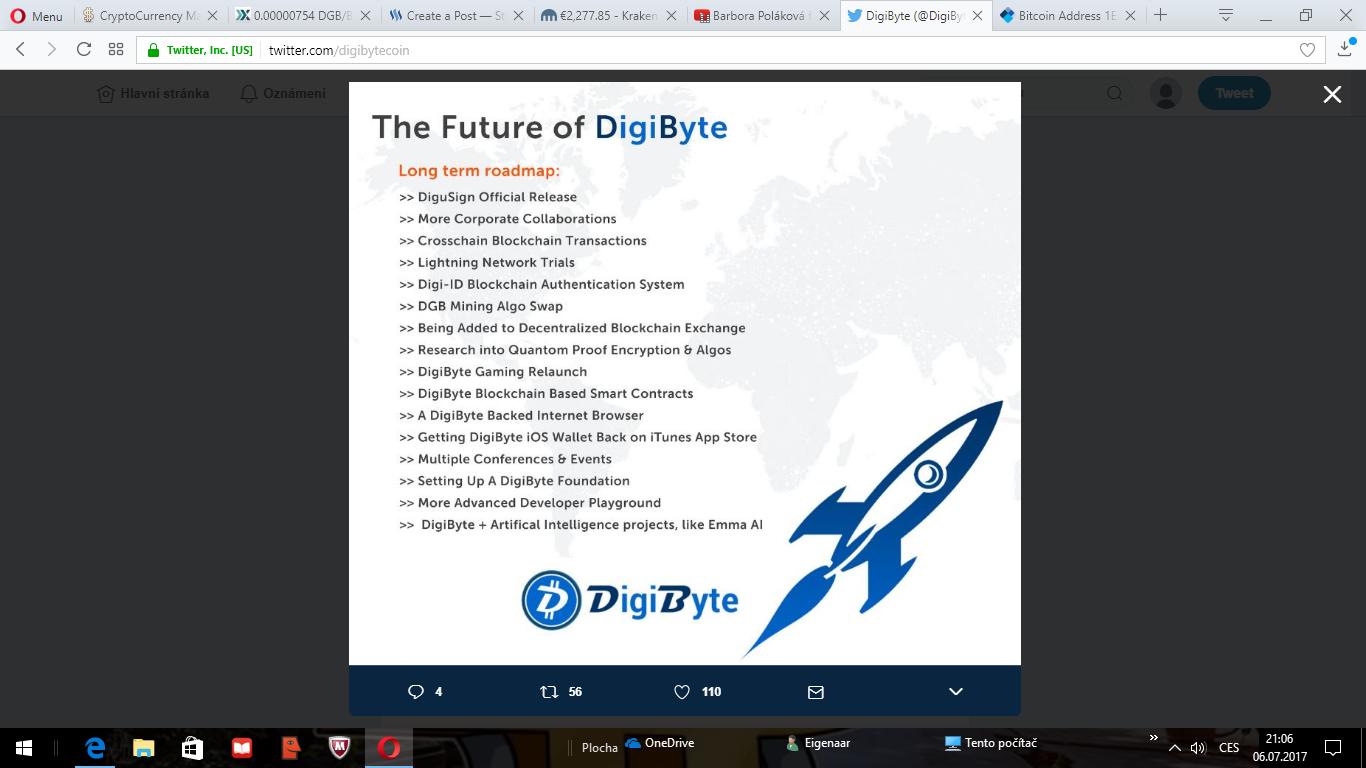Open the Opera Menu button
The width and height of the screenshot is (1366, 768).
coord(37,16)
